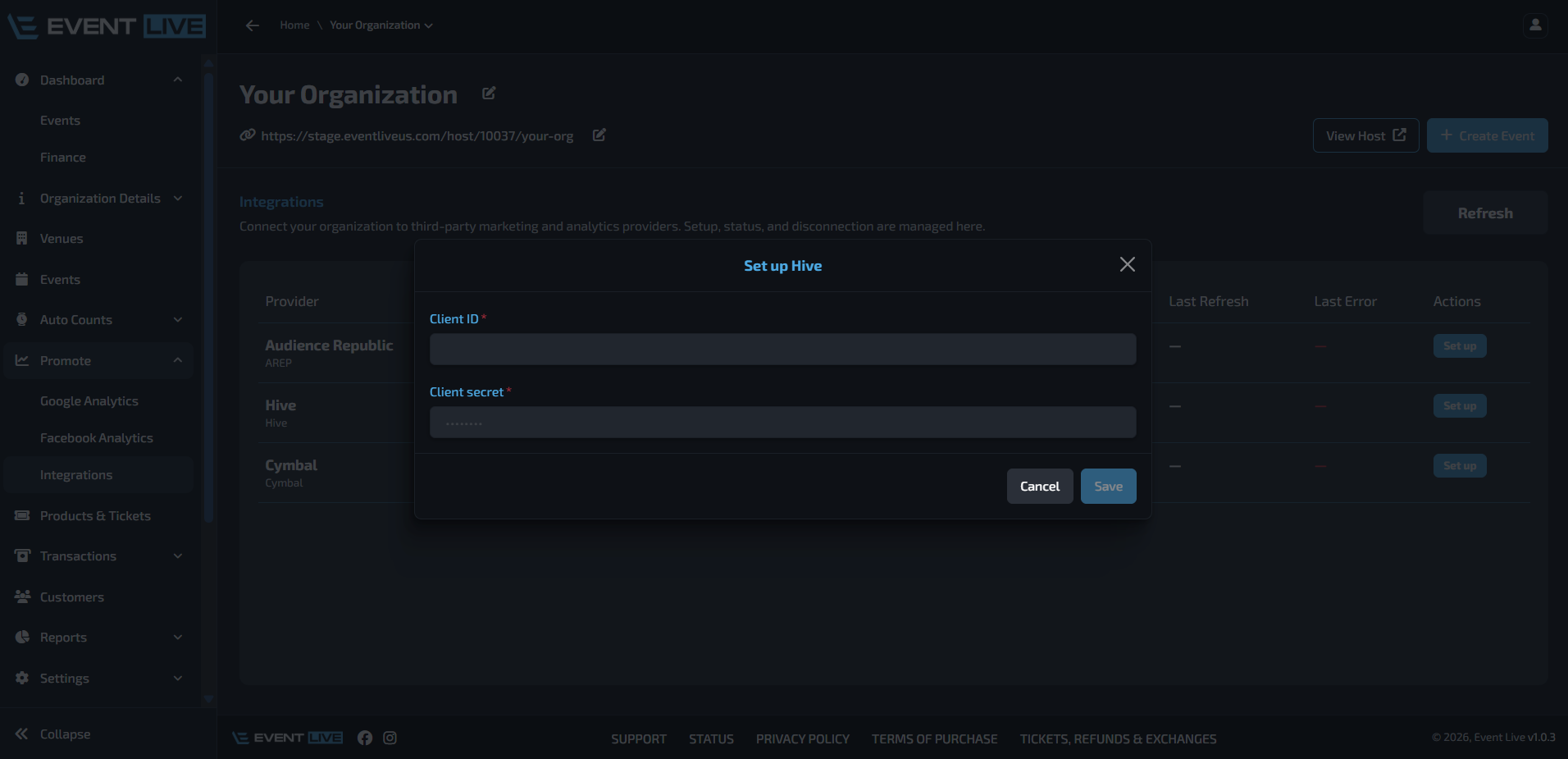1568x759 pixels.
Task: Open Google Analytics in the sidebar
Action: pos(89,401)
